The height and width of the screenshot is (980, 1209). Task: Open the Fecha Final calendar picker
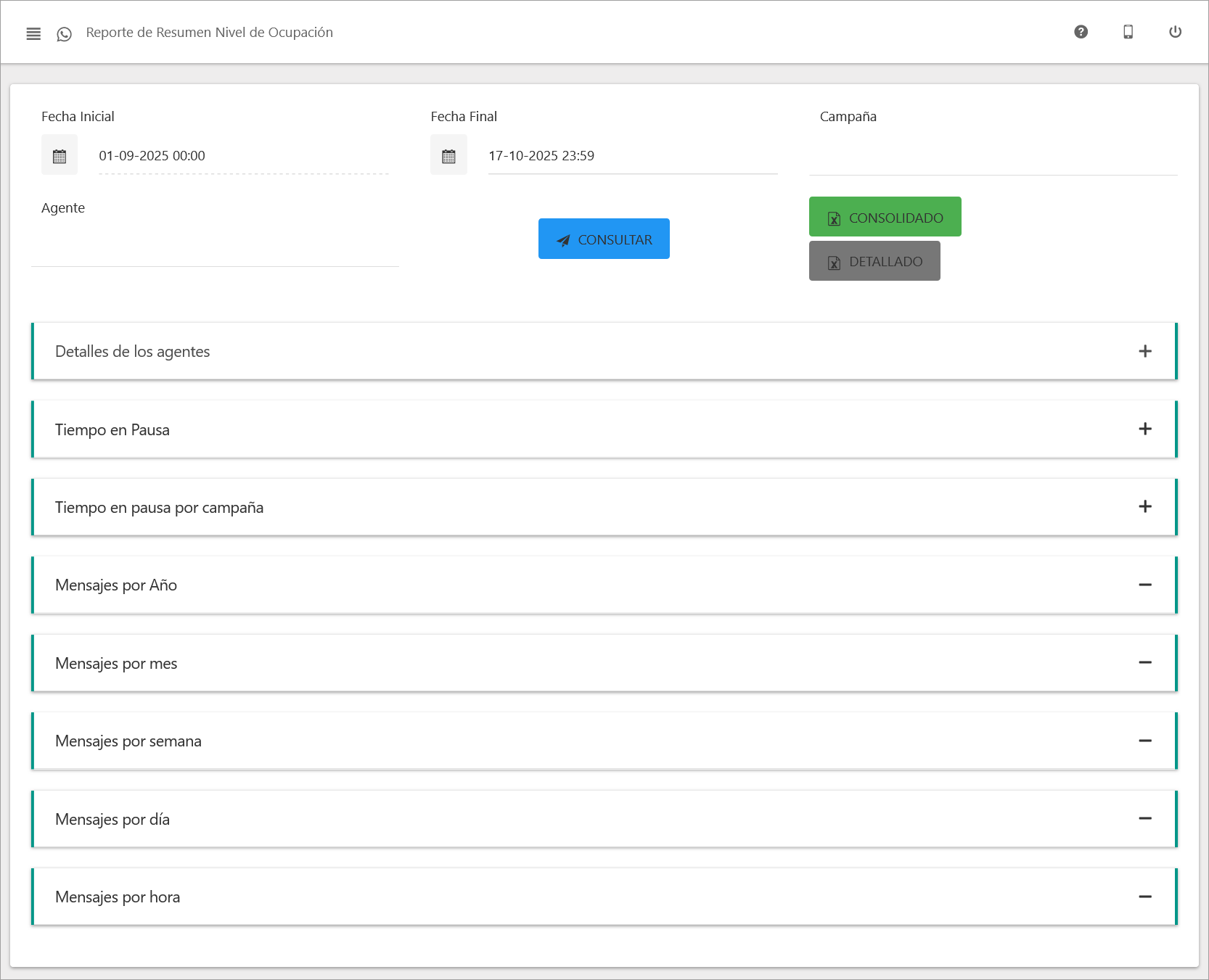click(448, 155)
